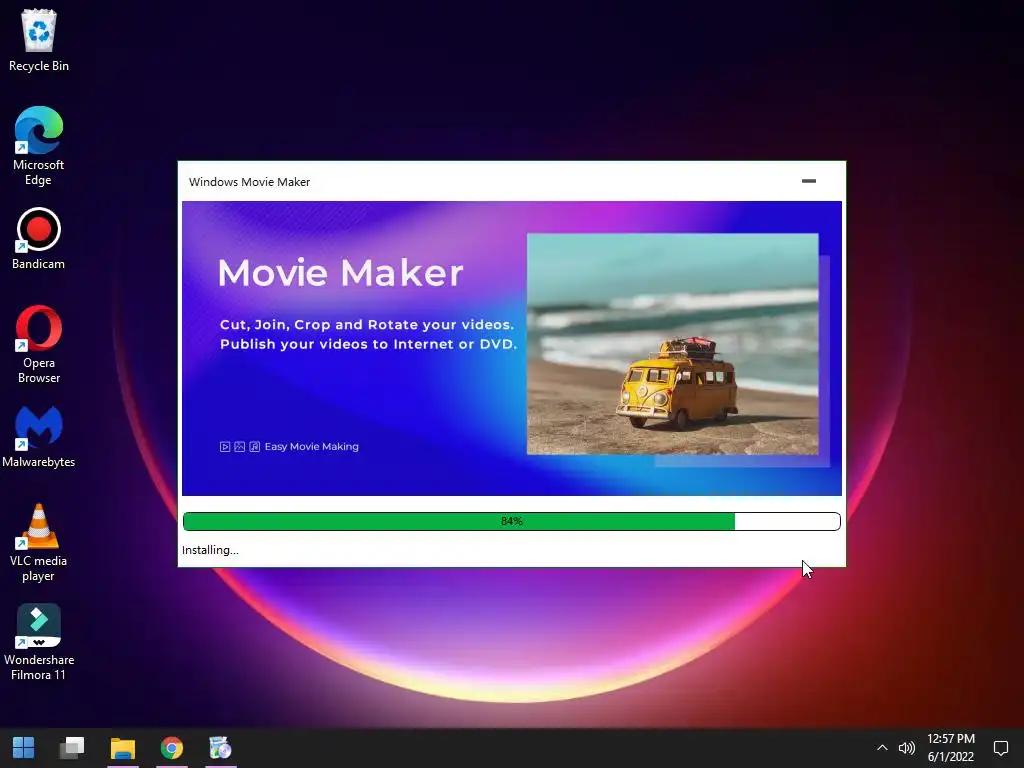Click the music note icon beside Easy Movie Making
The height and width of the screenshot is (768, 1024).
click(x=255, y=447)
